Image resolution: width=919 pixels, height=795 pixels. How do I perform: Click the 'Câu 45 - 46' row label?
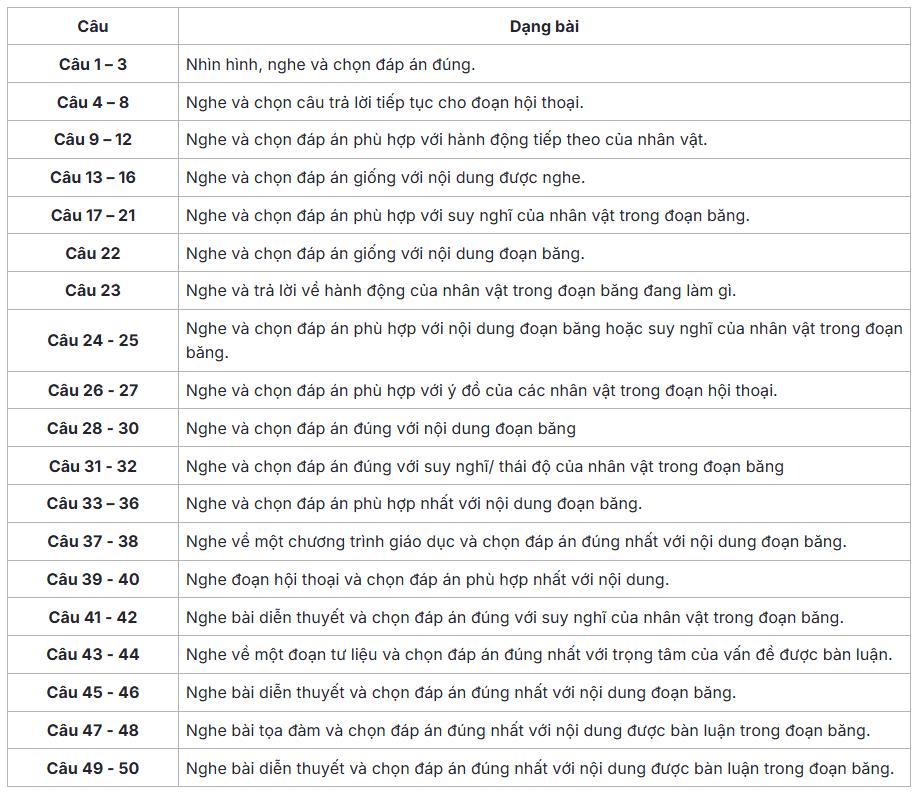[93, 692]
